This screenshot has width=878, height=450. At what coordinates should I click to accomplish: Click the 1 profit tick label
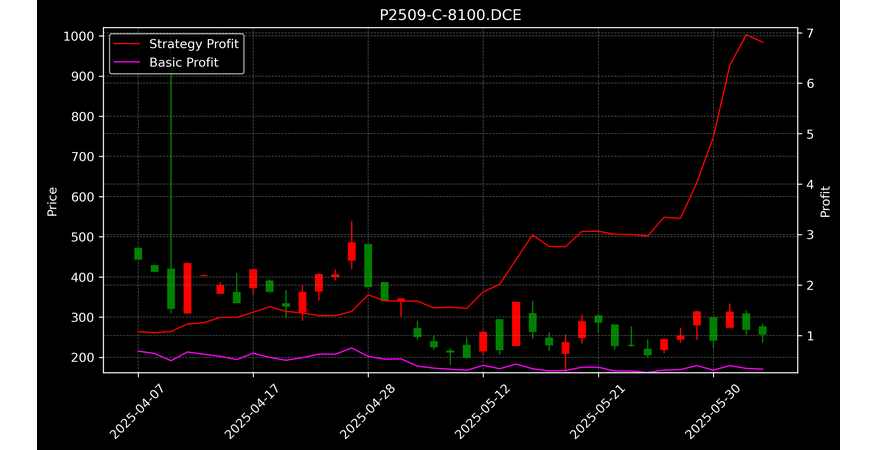point(810,336)
